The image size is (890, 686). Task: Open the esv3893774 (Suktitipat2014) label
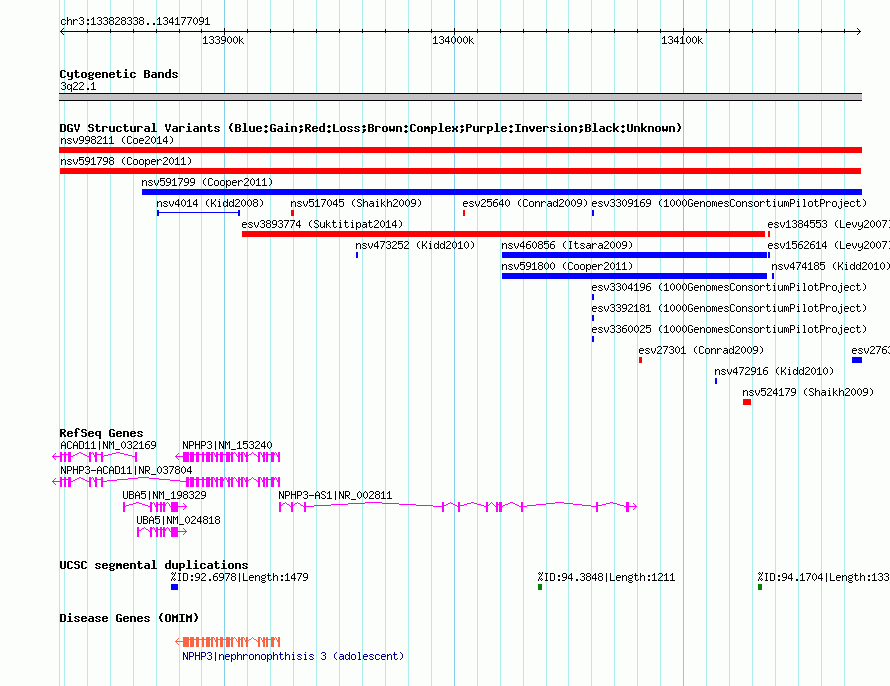tap(322, 224)
